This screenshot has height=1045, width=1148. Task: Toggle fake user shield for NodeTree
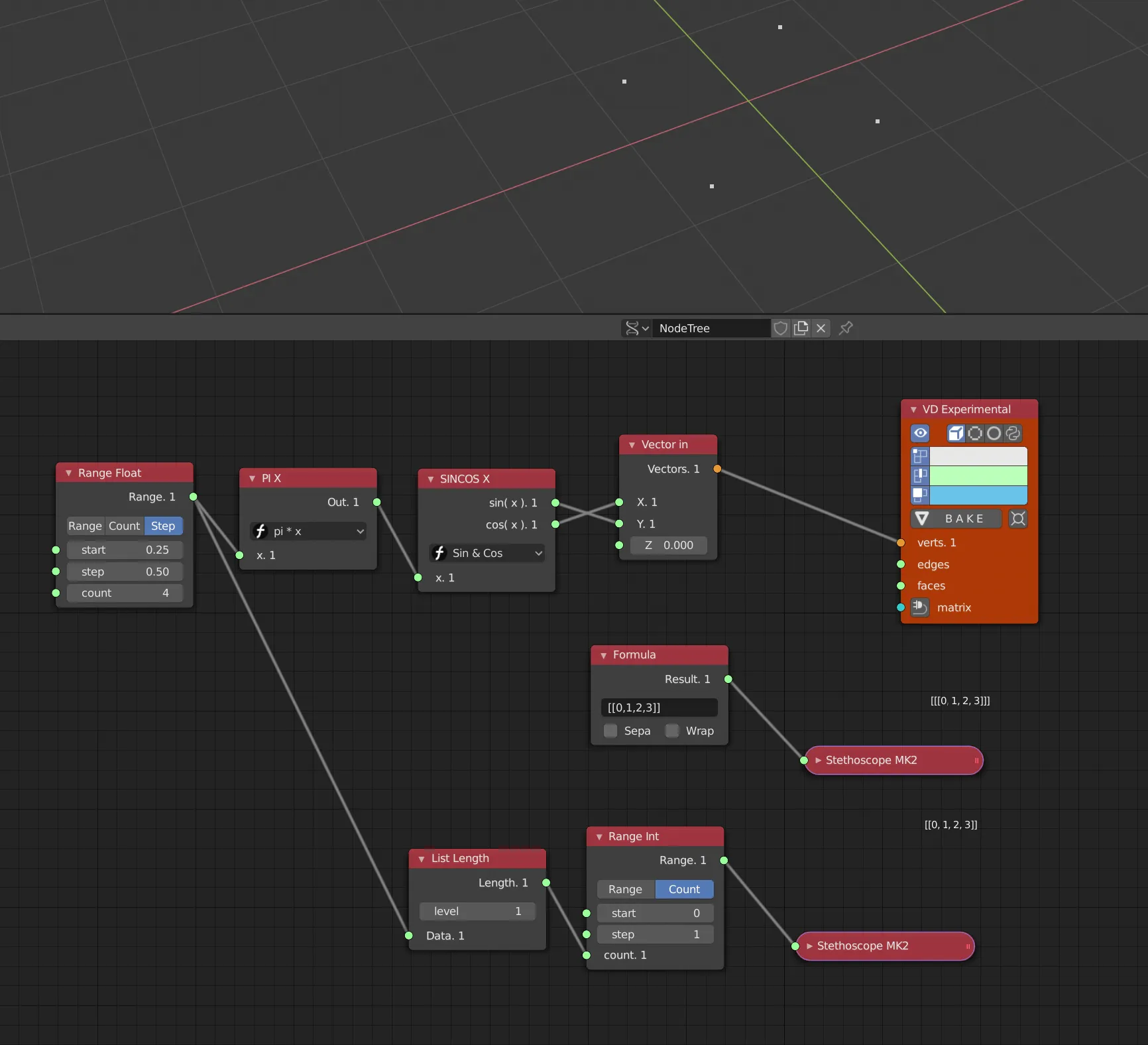pos(781,328)
